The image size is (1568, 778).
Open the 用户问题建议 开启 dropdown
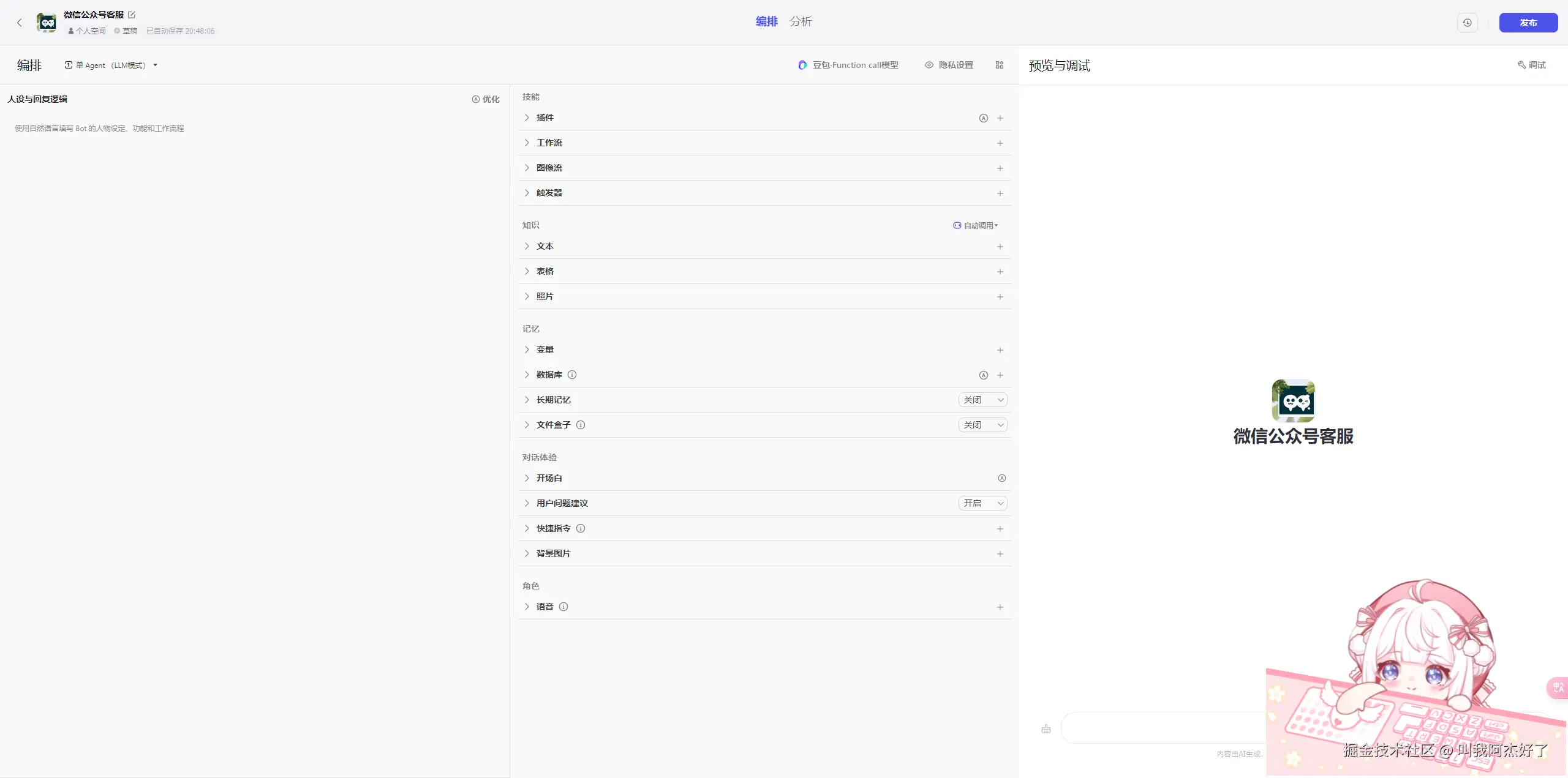coord(982,503)
